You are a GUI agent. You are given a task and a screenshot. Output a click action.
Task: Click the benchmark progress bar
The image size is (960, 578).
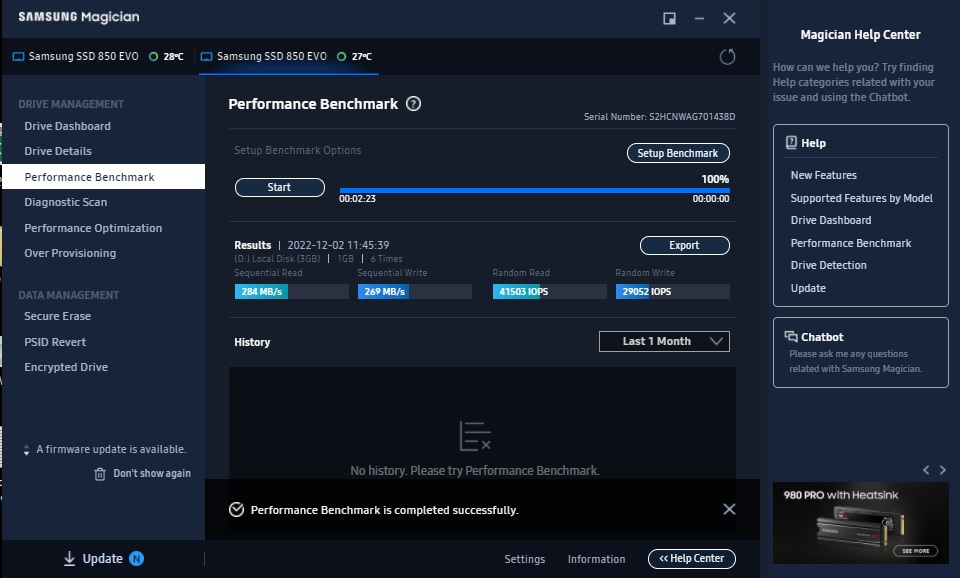click(534, 190)
